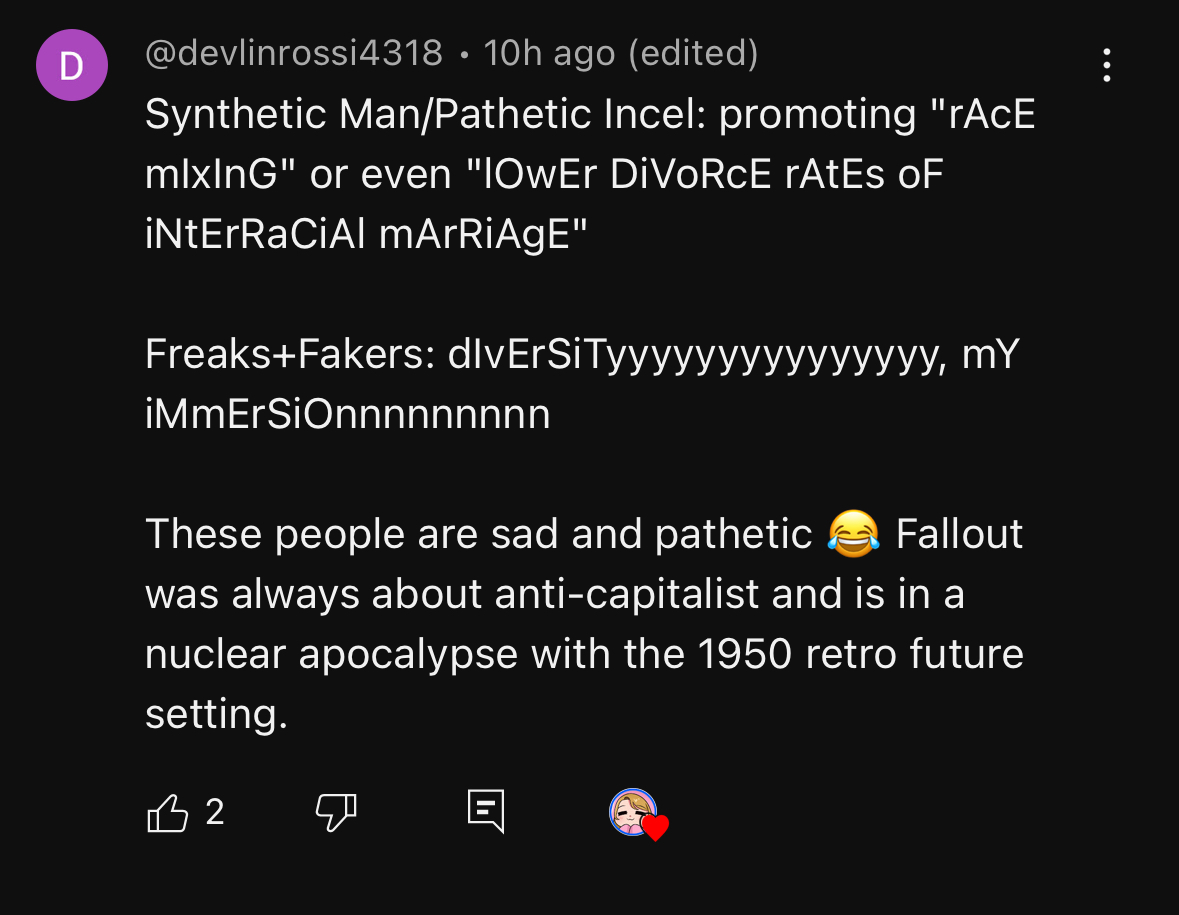Click the creator's cartoon avatar badge

click(x=632, y=812)
